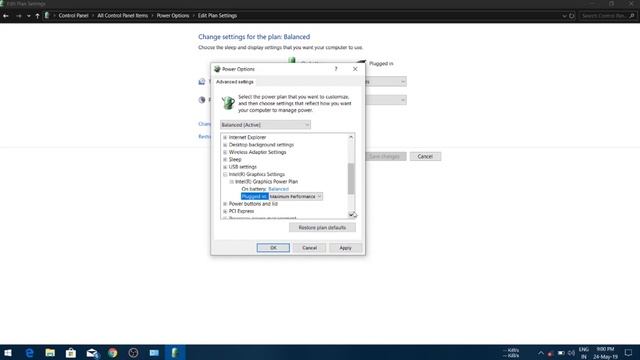
Task: Expand Internet Explorer settings node
Action: click(225, 138)
